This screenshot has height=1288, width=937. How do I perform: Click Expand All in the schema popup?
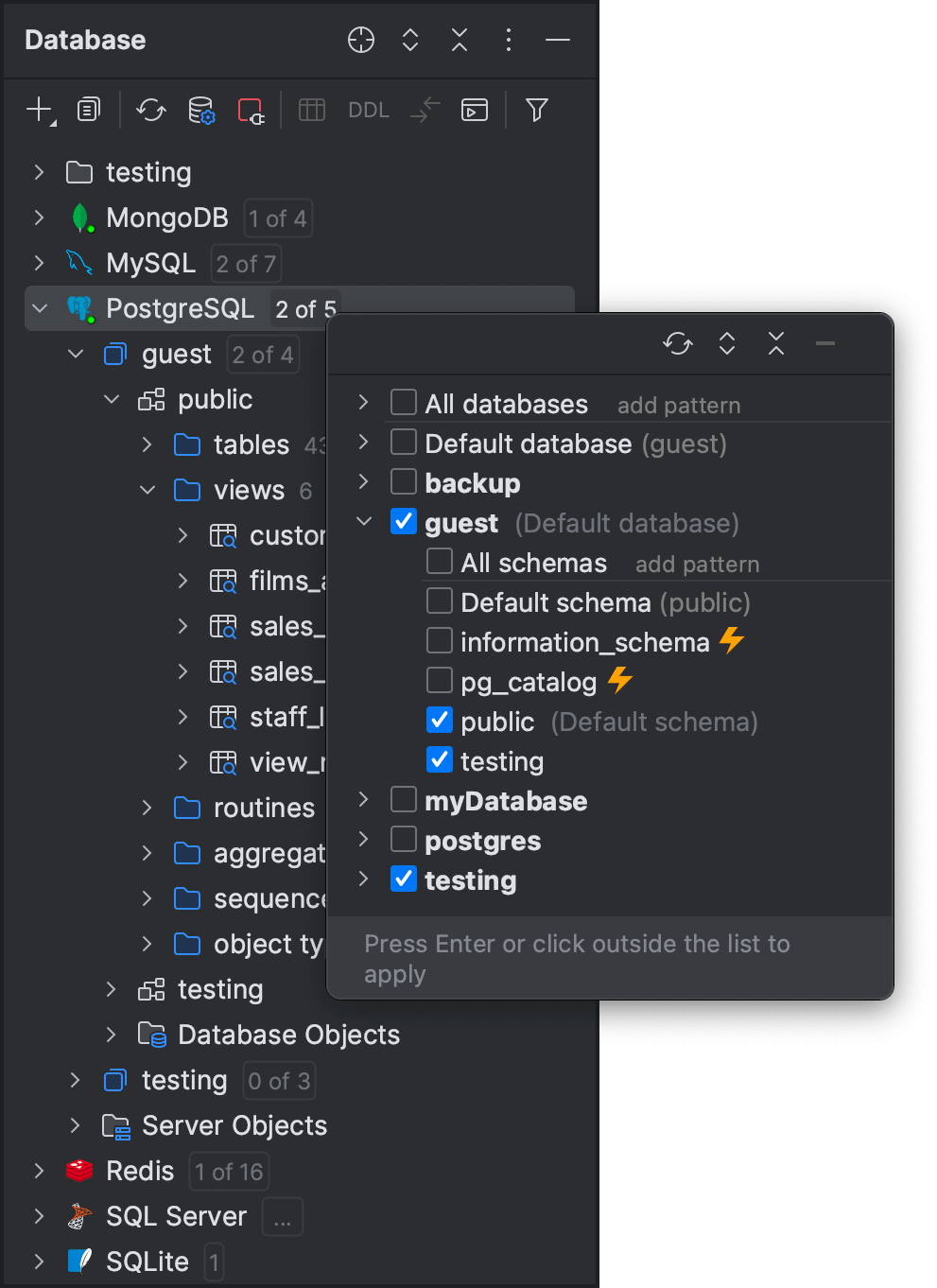[727, 343]
